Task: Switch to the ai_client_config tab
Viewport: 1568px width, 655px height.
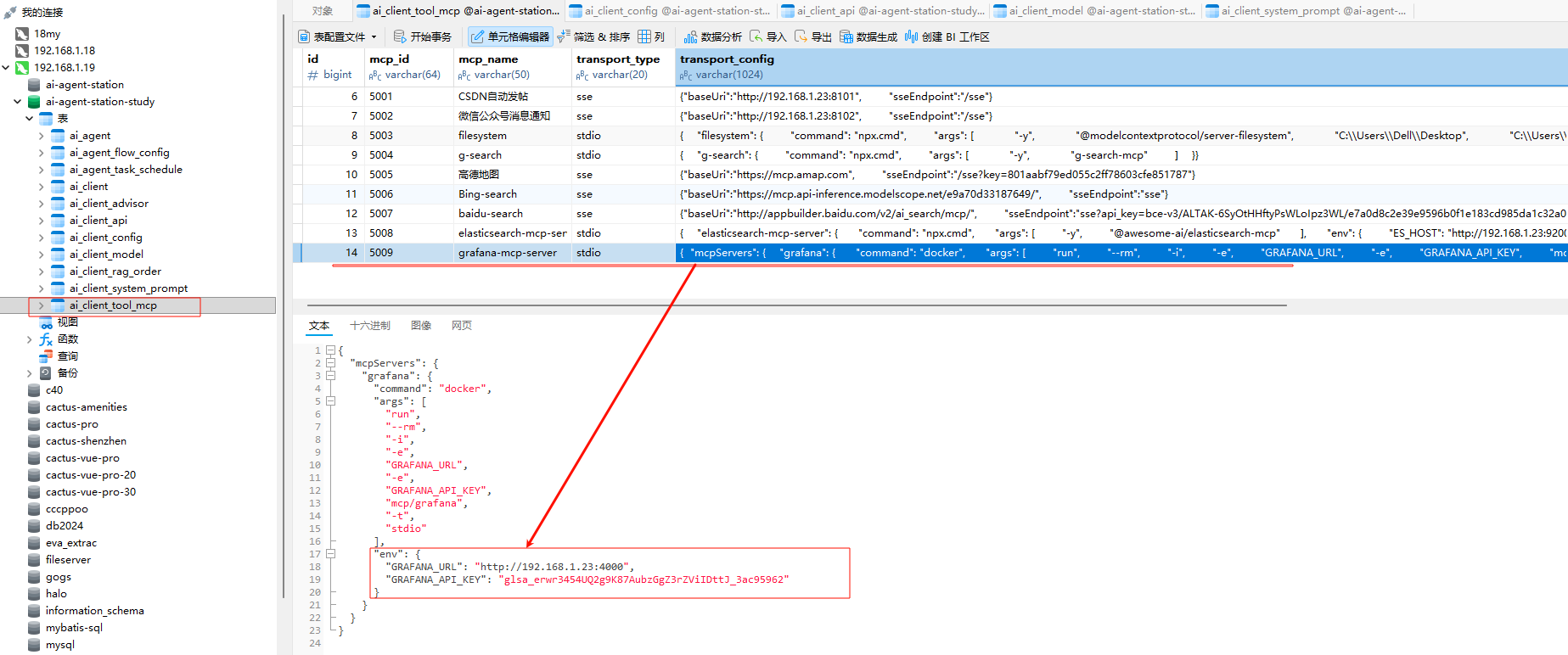Action: tap(669, 11)
